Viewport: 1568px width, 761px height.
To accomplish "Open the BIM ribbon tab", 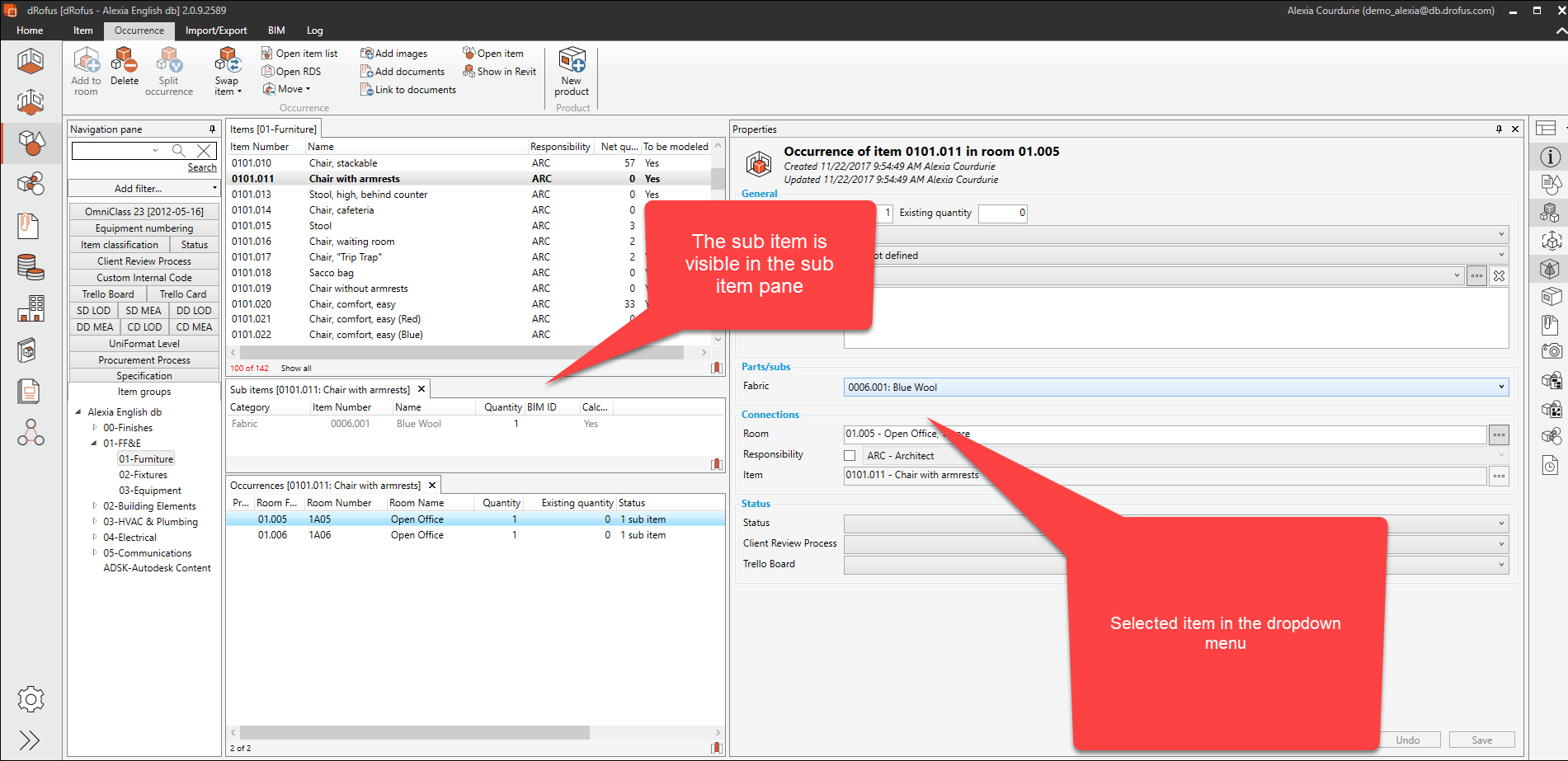I will (x=276, y=31).
